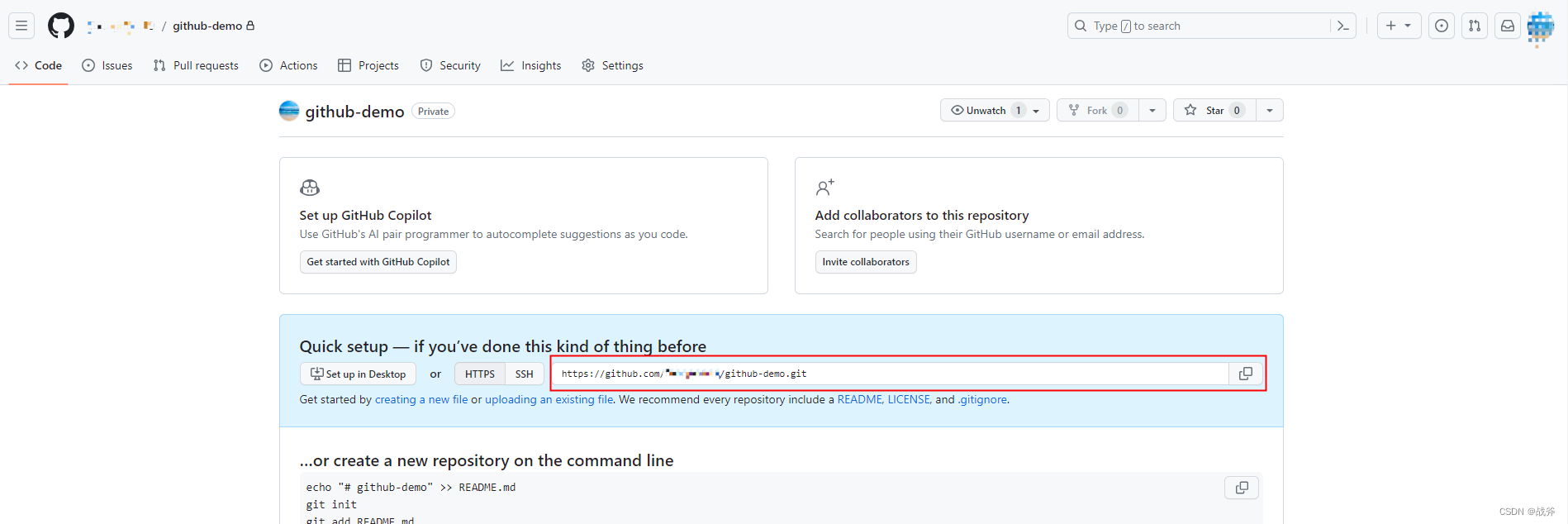1568x524 pixels.
Task: Switch to the Code tab
Action: pos(38,65)
